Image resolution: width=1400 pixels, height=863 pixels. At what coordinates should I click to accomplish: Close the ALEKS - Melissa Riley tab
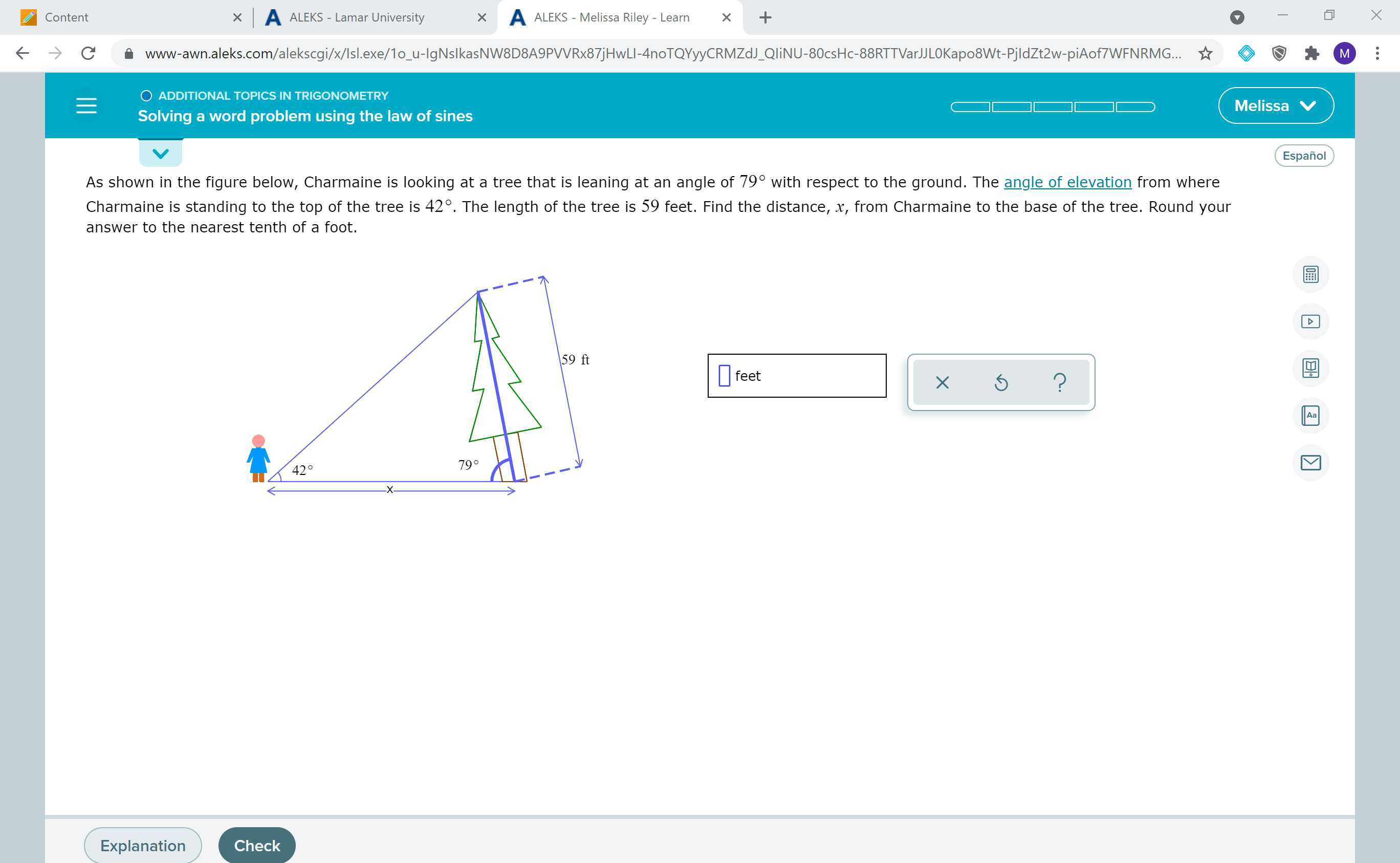click(x=726, y=18)
